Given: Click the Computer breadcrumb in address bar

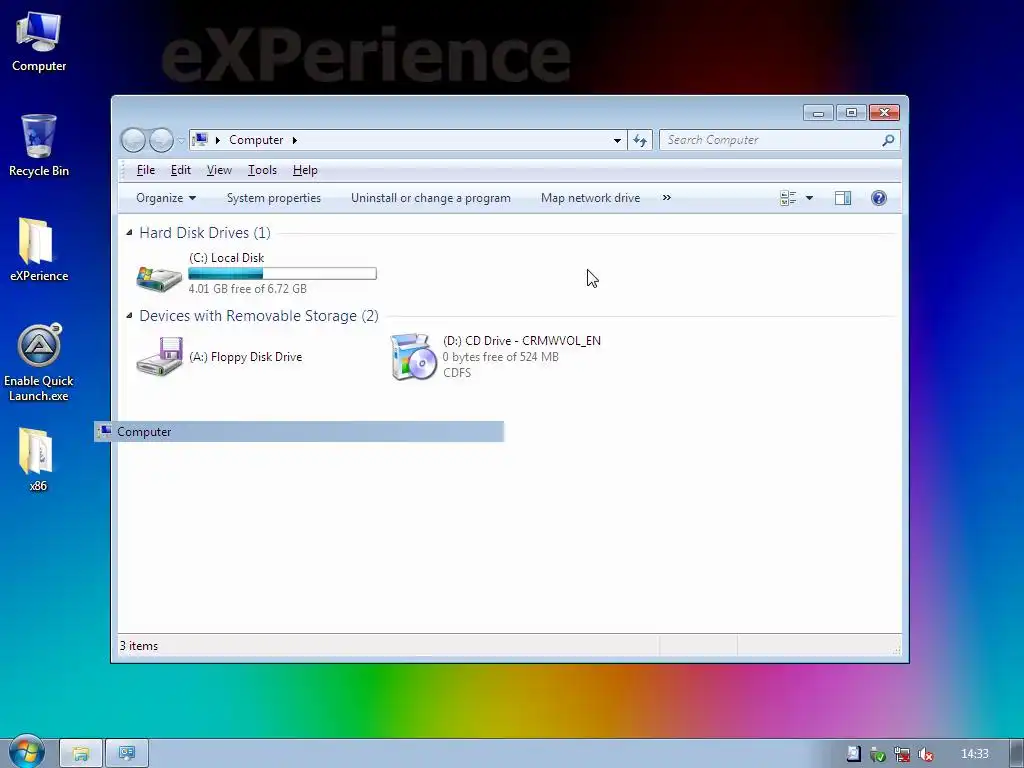Looking at the screenshot, I should (x=256, y=140).
